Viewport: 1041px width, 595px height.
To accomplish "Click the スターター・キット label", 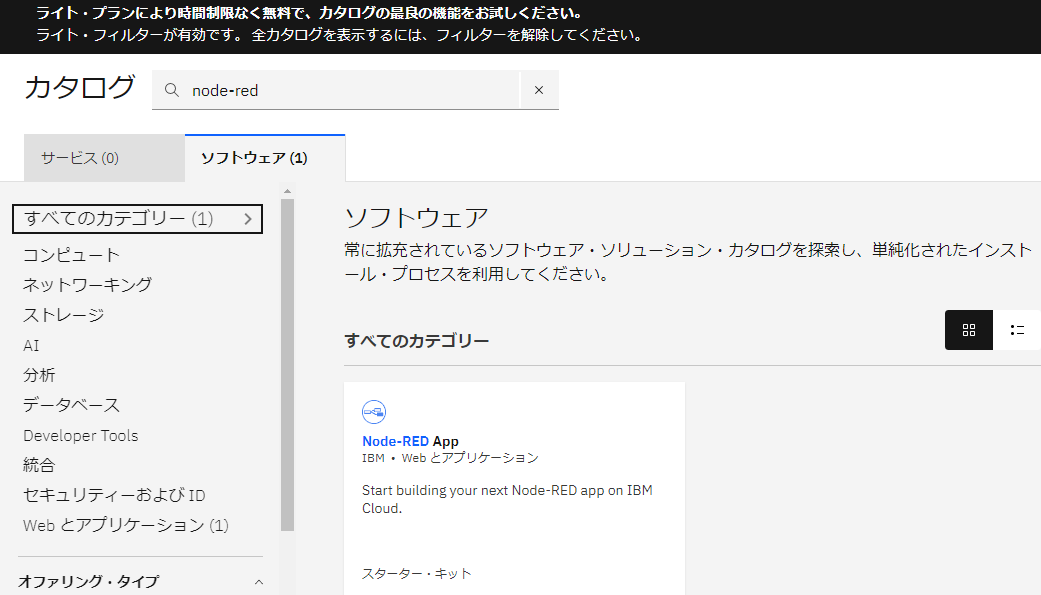I will (x=417, y=574).
